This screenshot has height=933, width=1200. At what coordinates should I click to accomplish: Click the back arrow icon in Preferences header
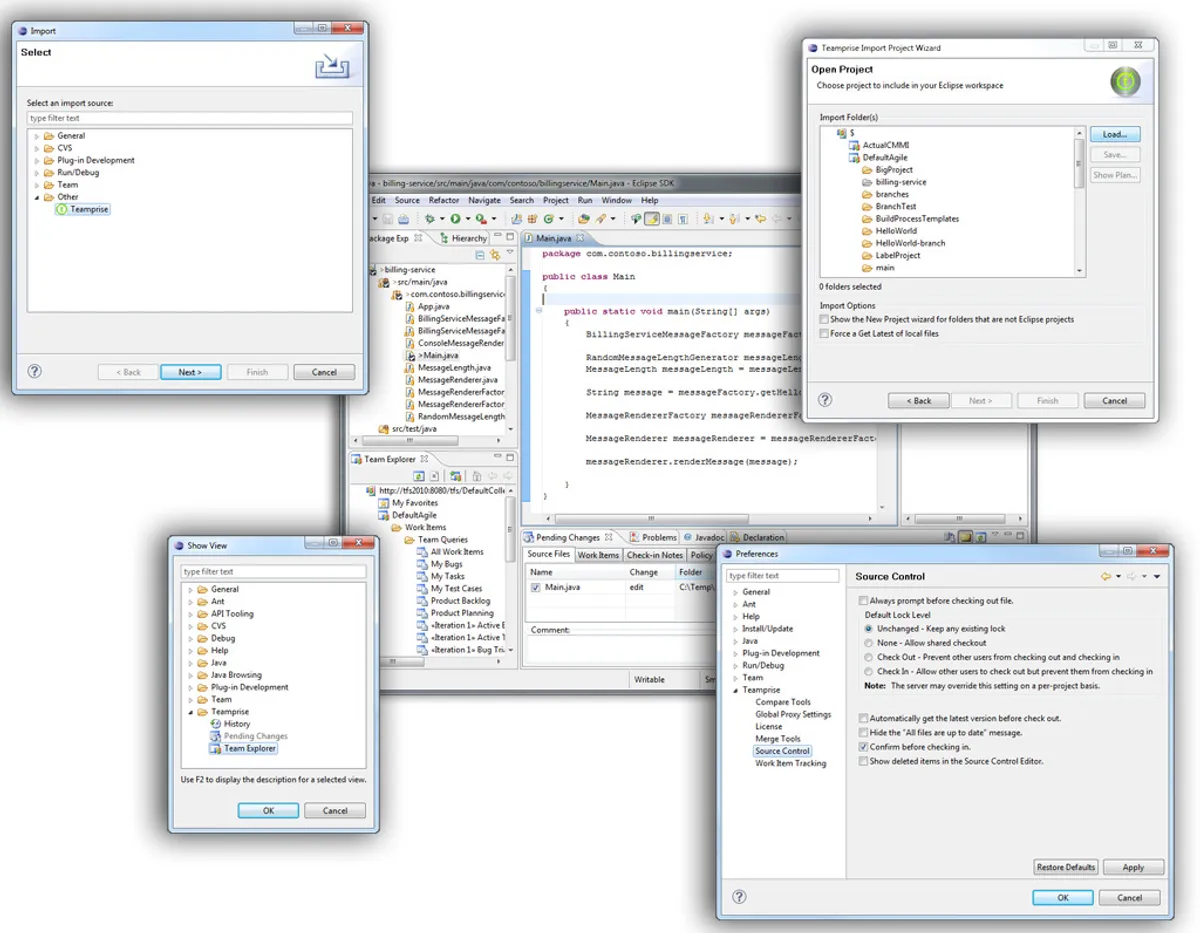click(x=1106, y=576)
